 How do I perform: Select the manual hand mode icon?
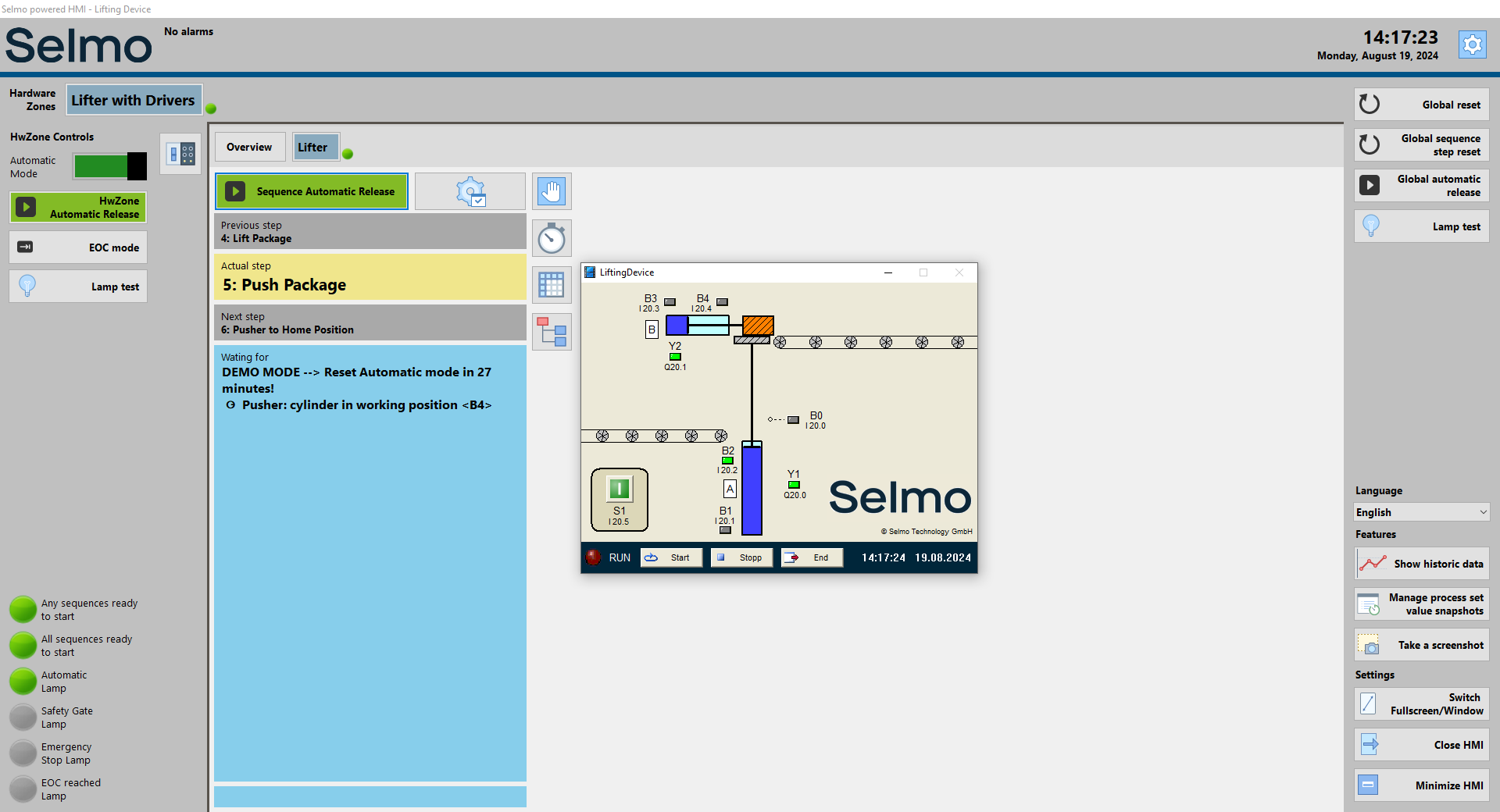pyautogui.click(x=552, y=191)
